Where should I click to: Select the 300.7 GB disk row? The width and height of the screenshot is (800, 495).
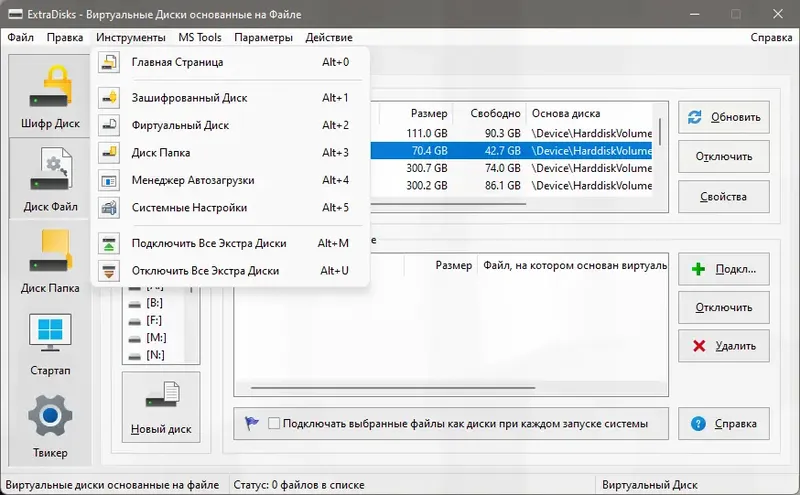tap(512, 168)
